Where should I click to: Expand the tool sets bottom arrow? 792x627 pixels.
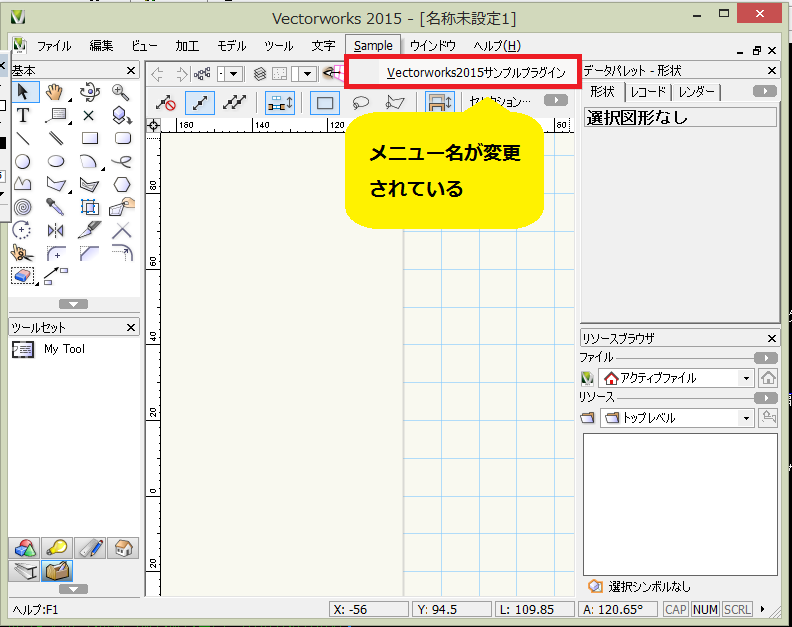[73, 589]
